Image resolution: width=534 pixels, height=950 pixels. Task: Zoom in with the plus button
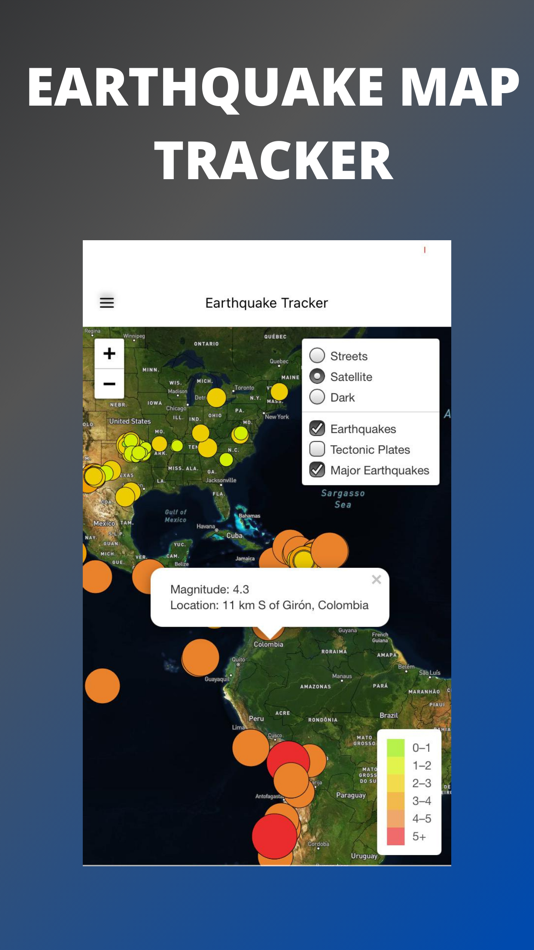[109, 354]
